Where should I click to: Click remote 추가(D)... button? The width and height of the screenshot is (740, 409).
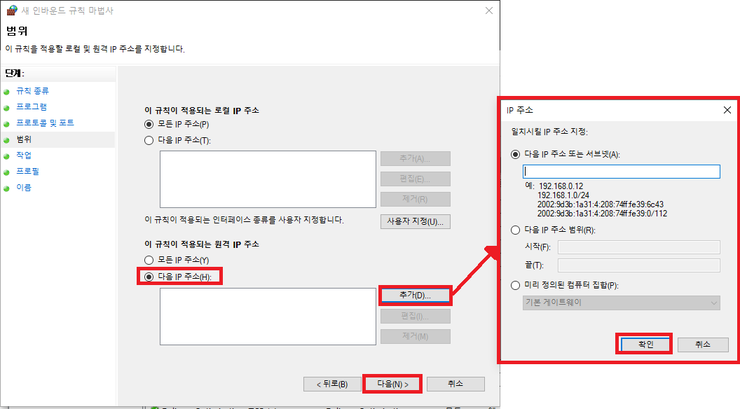pos(415,296)
